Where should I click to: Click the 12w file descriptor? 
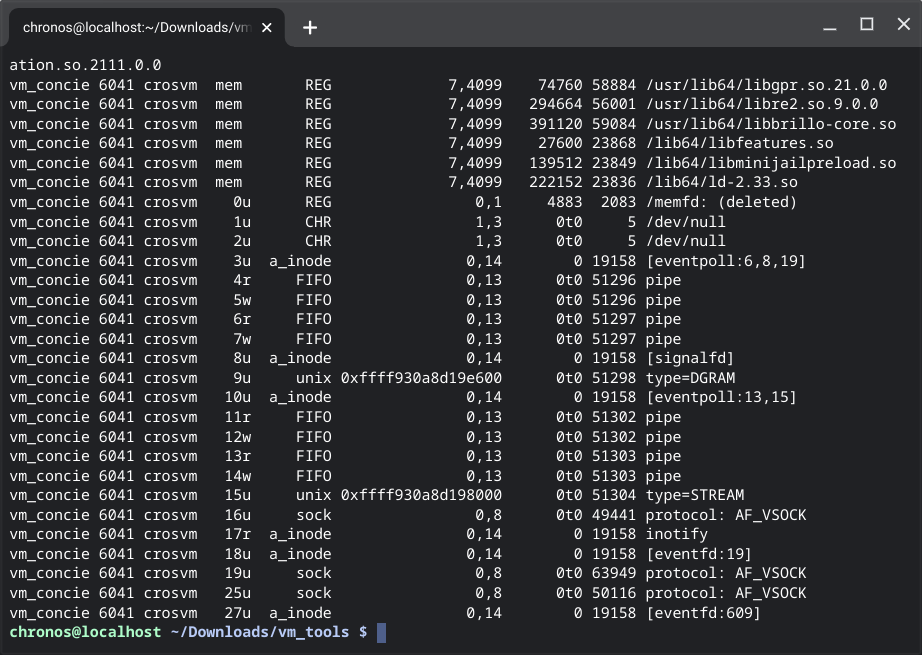click(x=238, y=437)
